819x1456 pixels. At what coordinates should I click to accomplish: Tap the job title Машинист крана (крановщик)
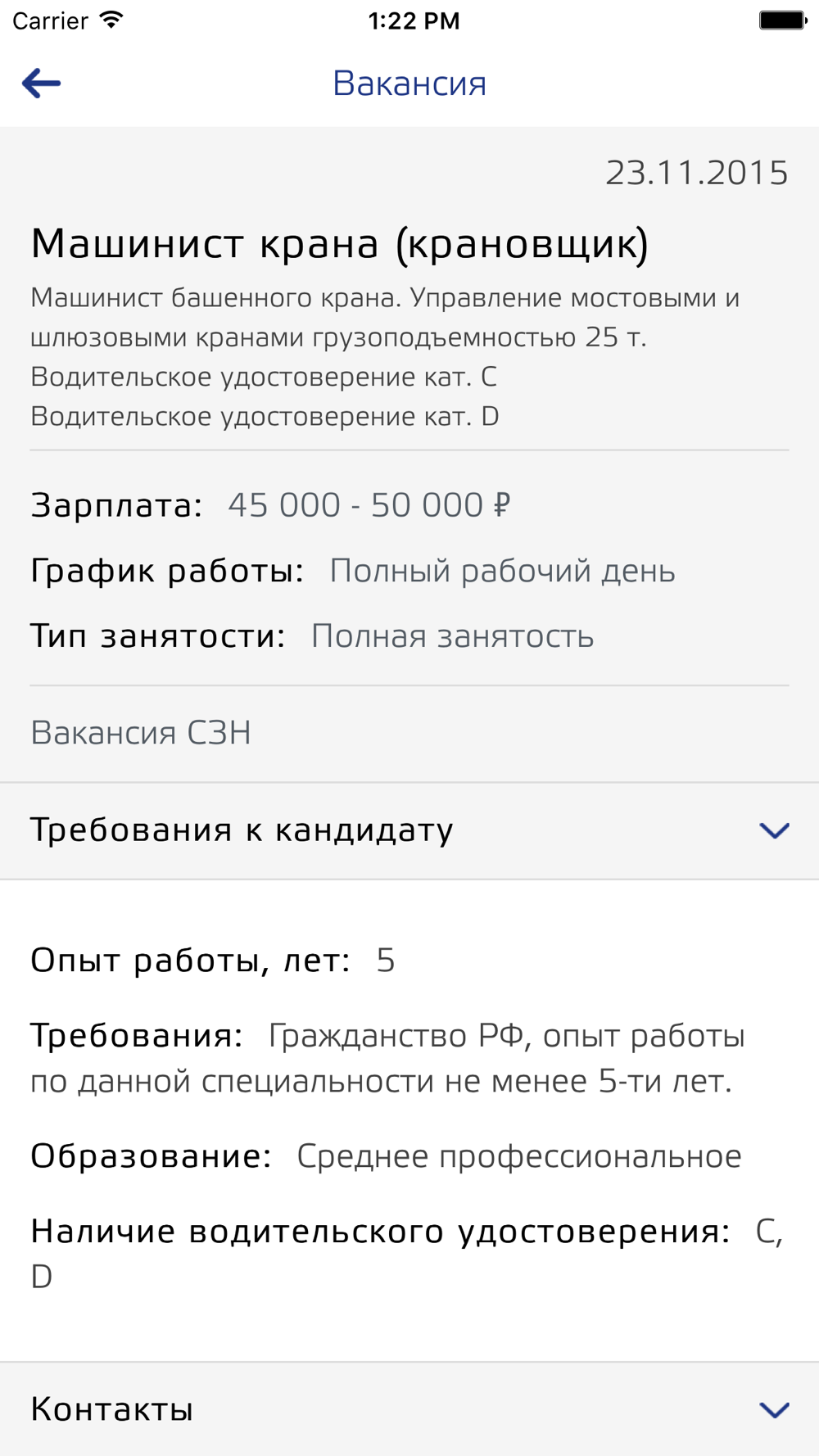pos(340,243)
